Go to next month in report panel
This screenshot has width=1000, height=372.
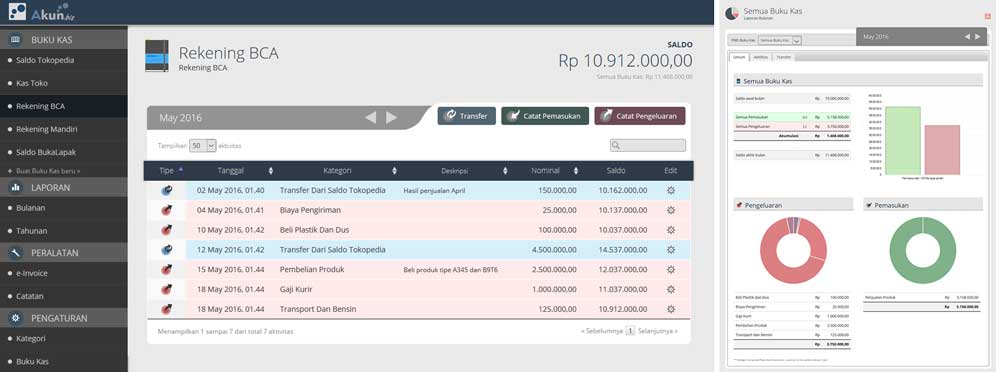pyautogui.click(x=978, y=37)
